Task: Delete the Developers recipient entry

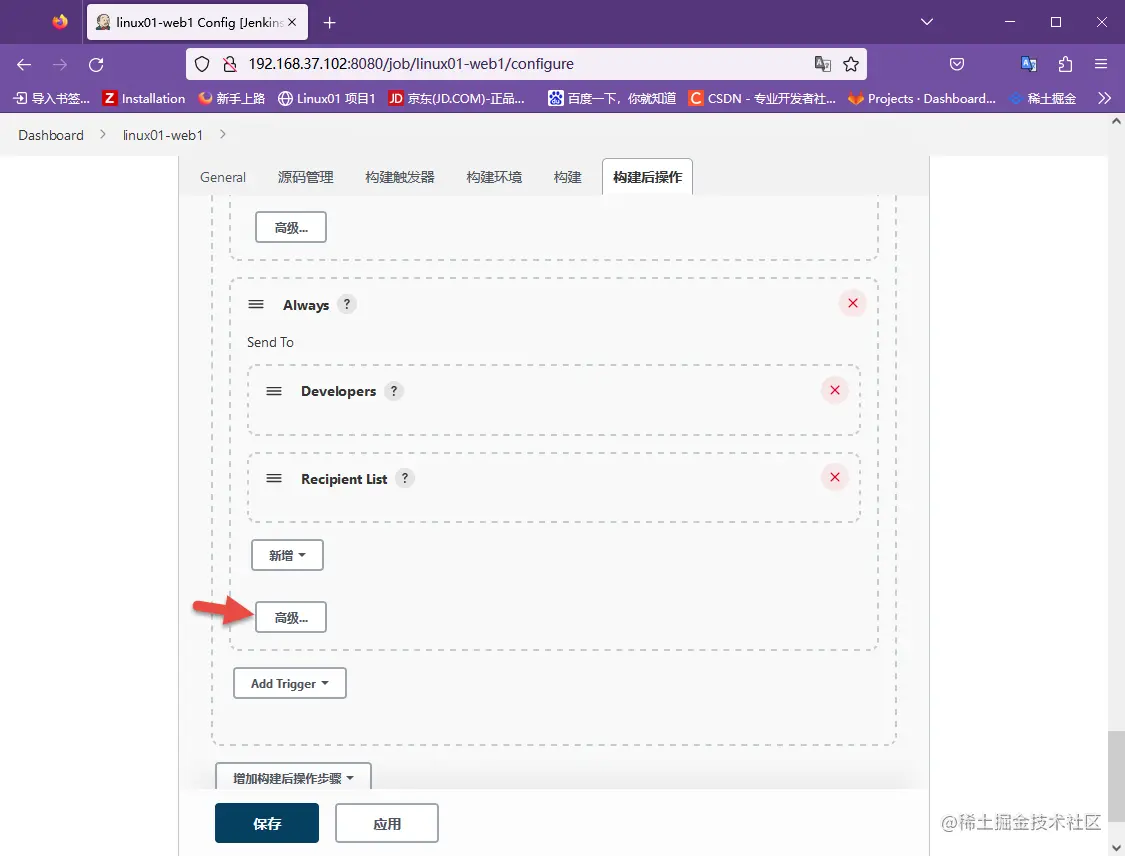Action: click(x=834, y=390)
